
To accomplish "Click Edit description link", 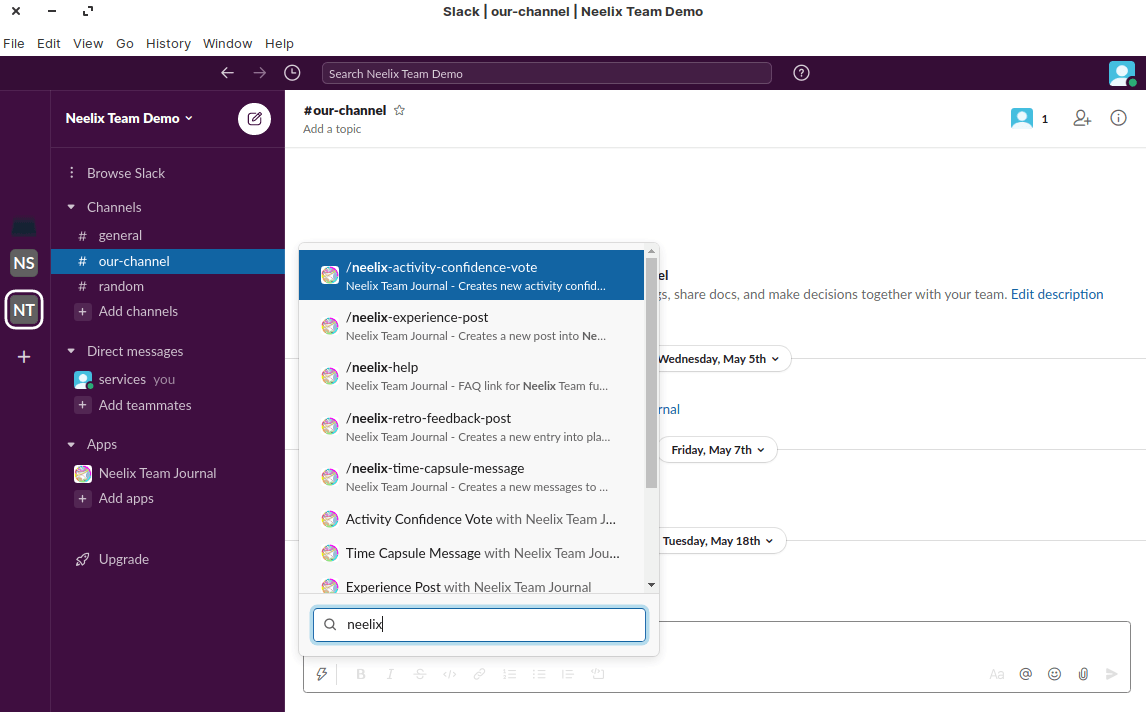I will click(1057, 294).
